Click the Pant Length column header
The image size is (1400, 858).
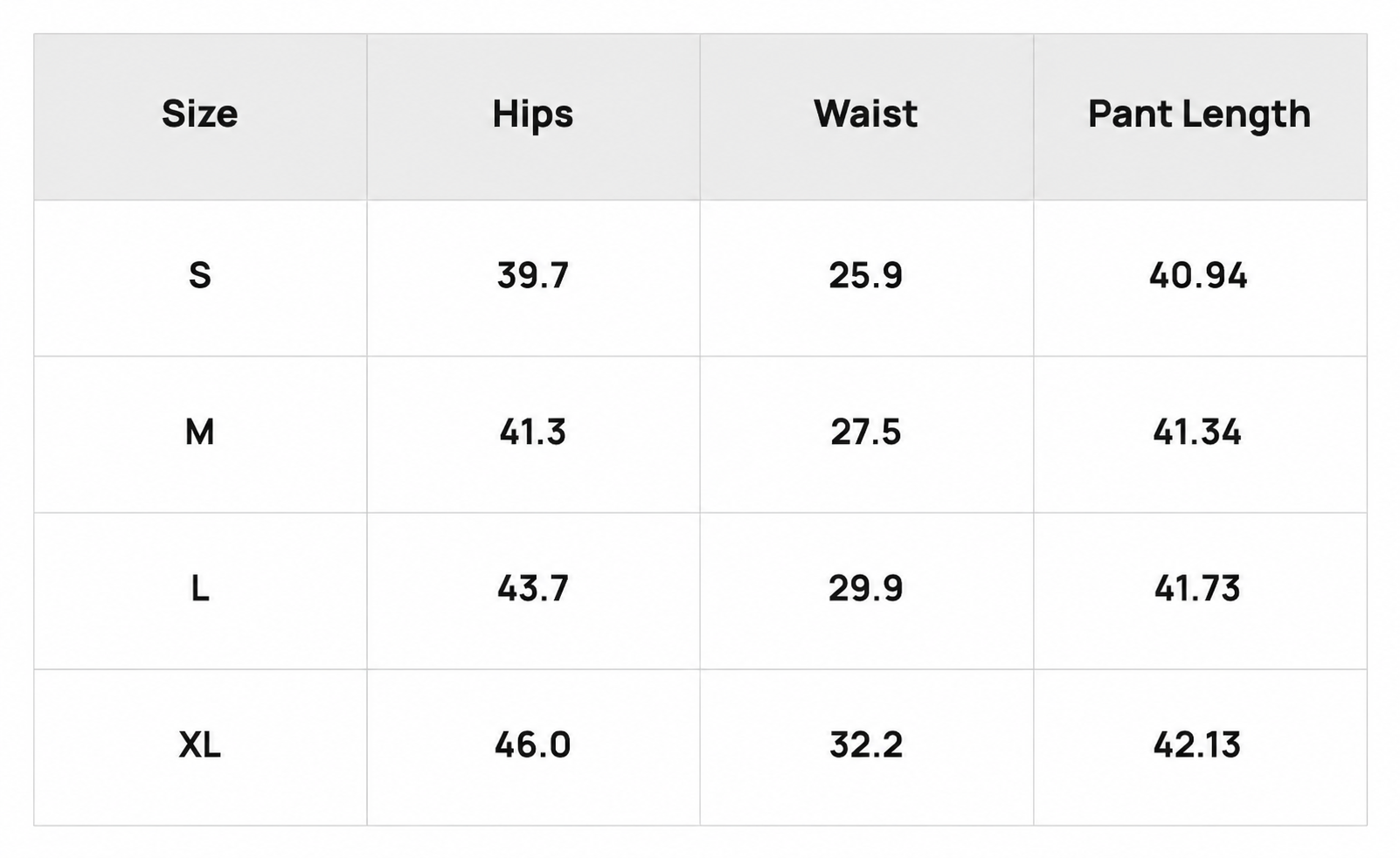pyautogui.click(x=1199, y=114)
